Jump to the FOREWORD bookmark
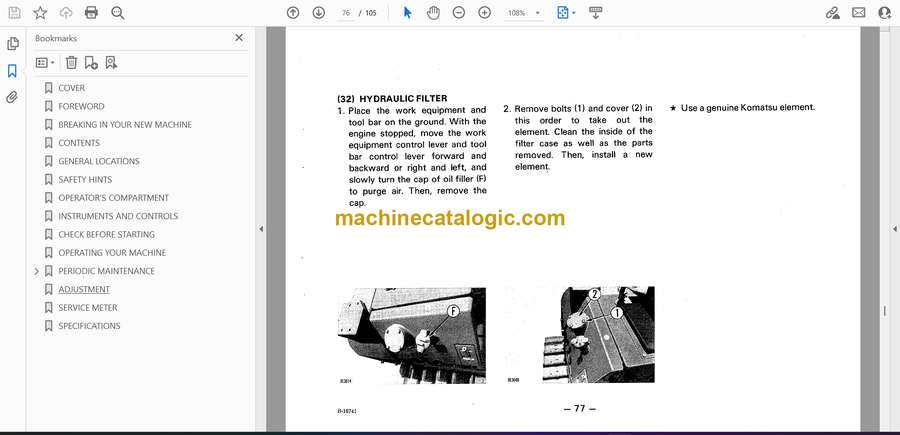The height and width of the screenshot is (435, 900). 82,106
